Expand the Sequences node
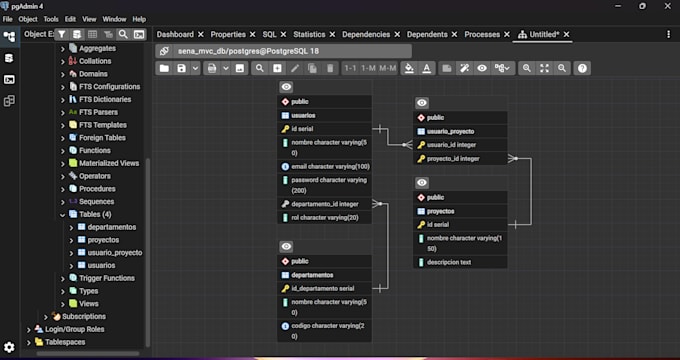This screenshot has height=360, width=680. tap(62, 202)
